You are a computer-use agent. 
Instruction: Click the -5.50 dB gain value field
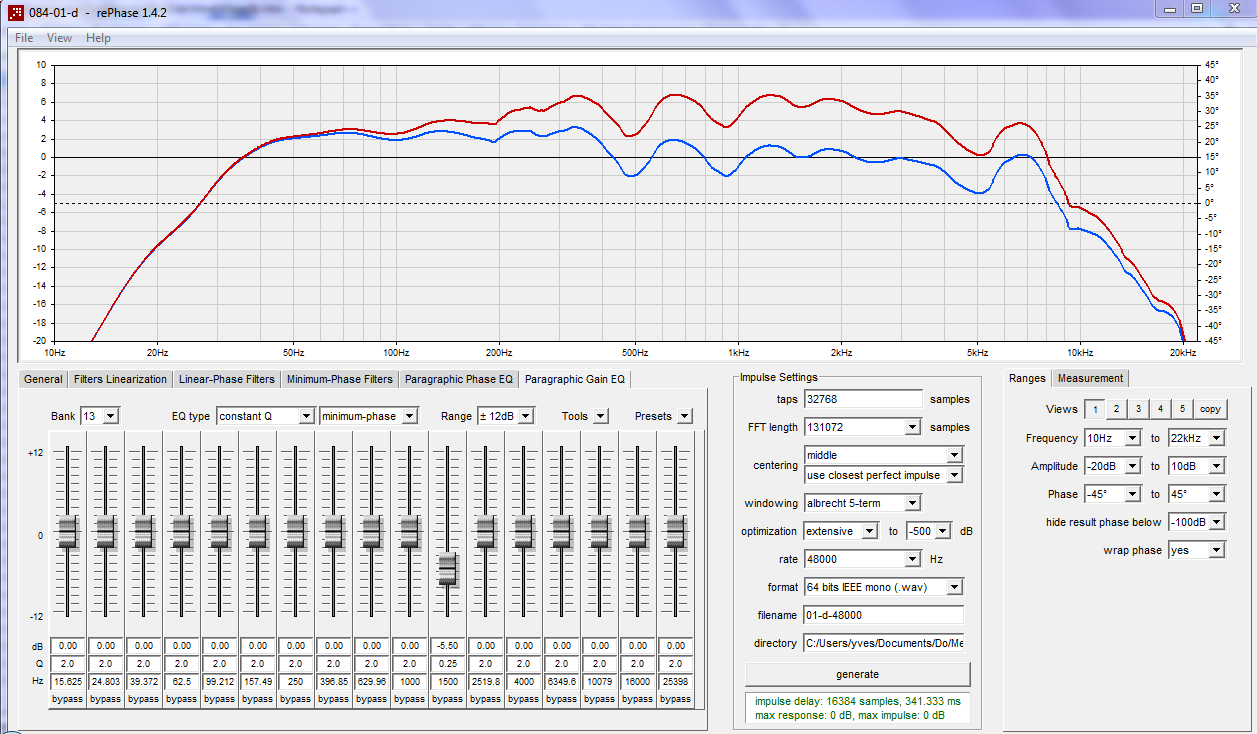[x=447, y=646]
